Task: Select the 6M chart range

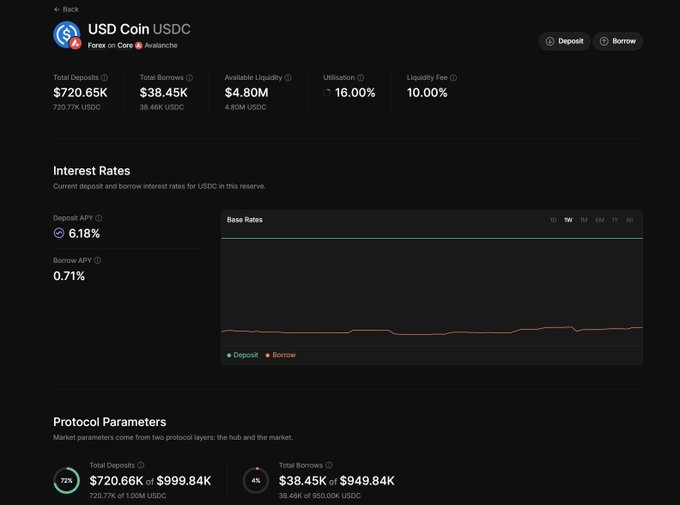Action: (599, 220)
